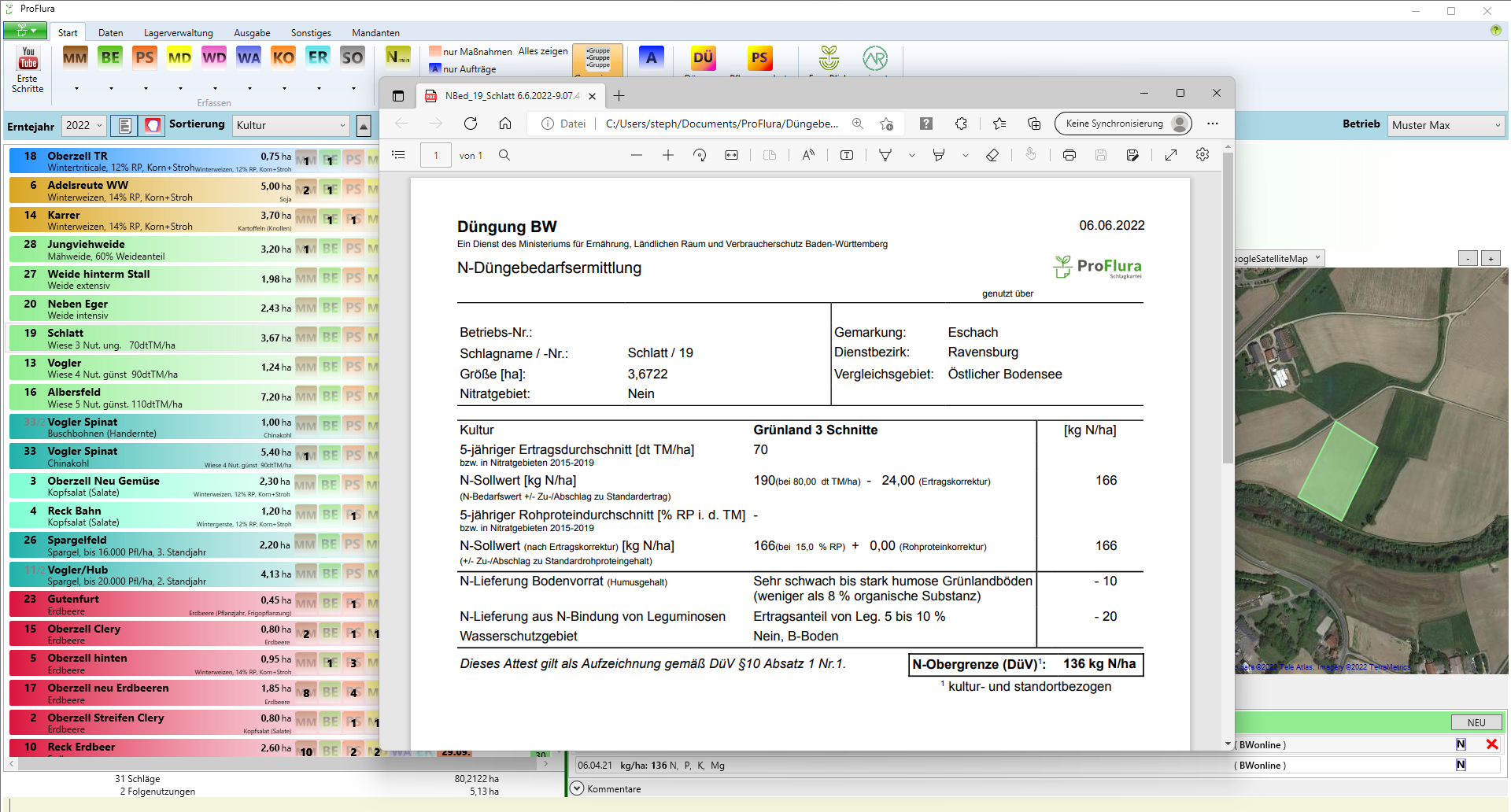Select the PDF eraser tool
The height and width of the screenshot is (812, 1511).
pyautogui.click(x=992, y=156)
